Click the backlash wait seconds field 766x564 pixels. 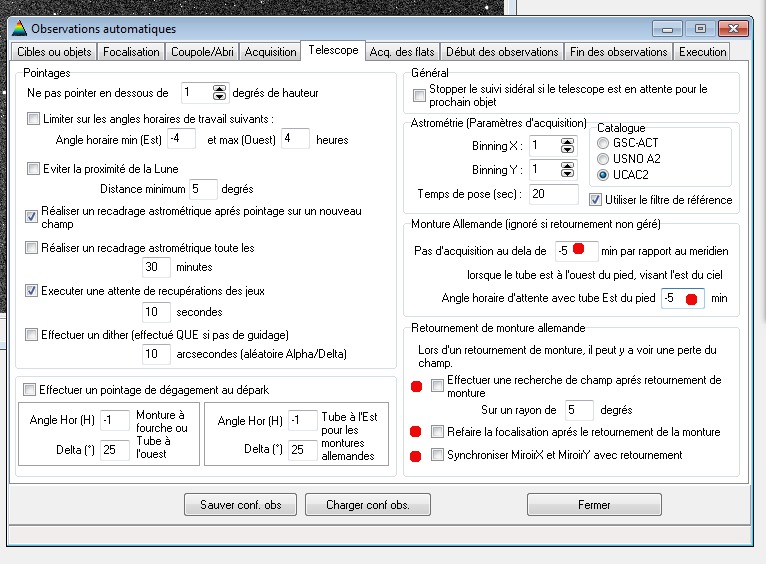click(x=156, y=312)
